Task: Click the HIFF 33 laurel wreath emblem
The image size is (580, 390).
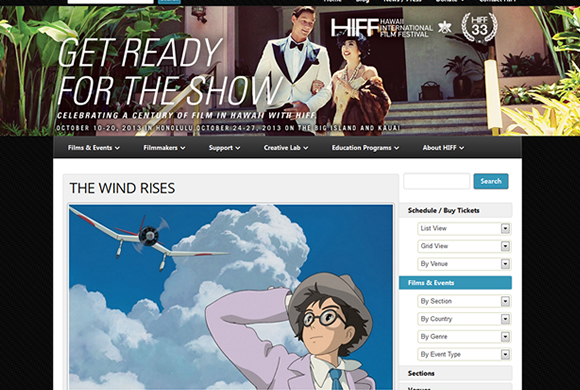Action: tap(479, 27)
